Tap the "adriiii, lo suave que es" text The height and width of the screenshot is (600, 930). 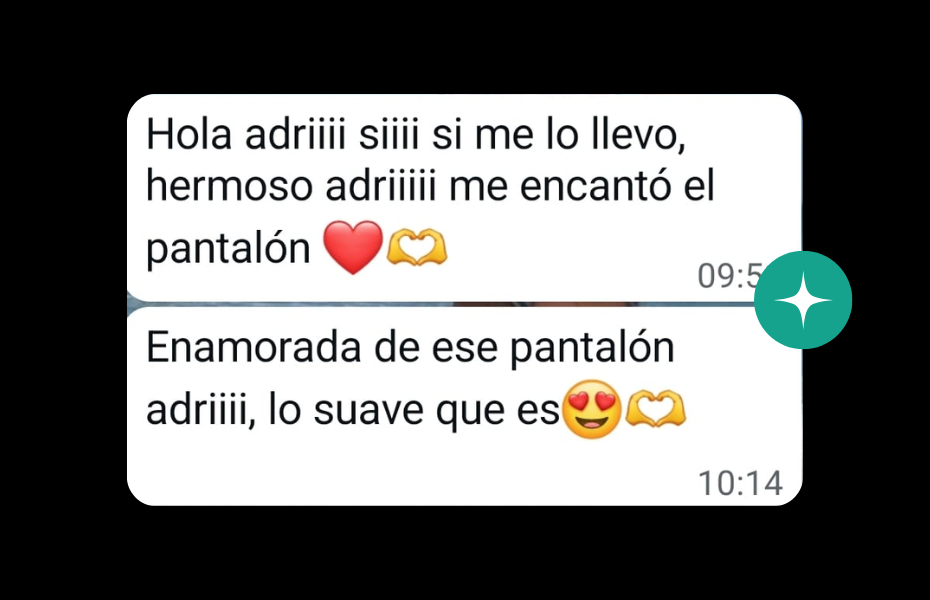[x=353, y=409]
